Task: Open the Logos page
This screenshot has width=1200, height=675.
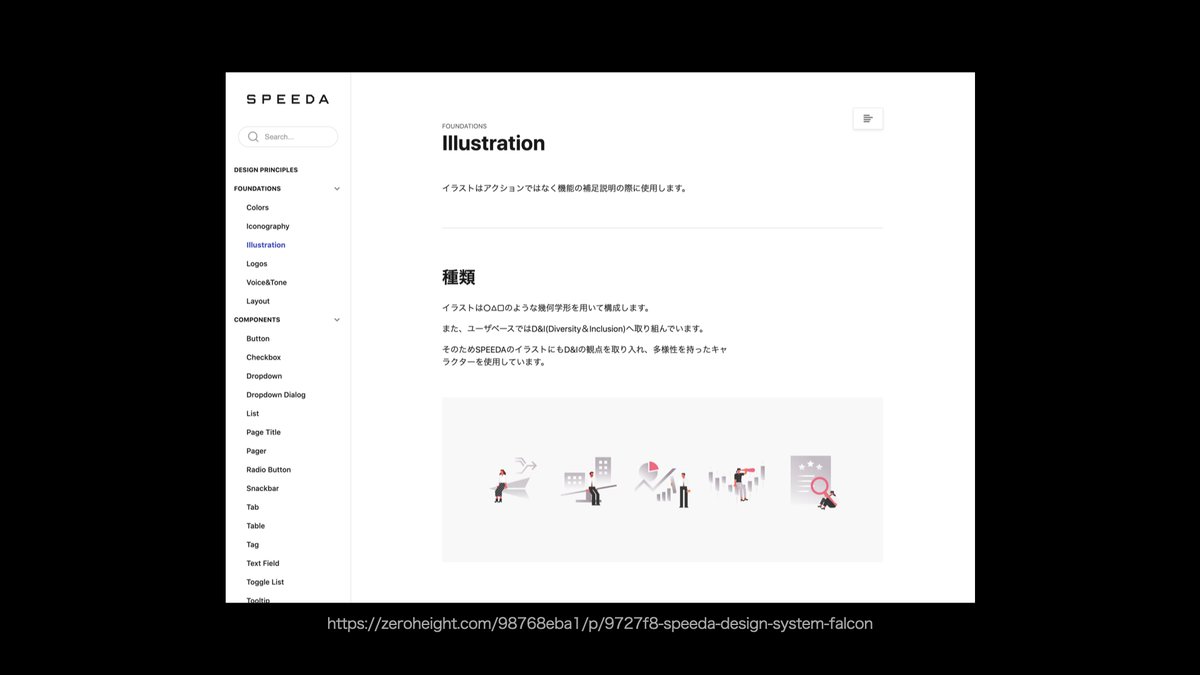Action: [257, 264]
